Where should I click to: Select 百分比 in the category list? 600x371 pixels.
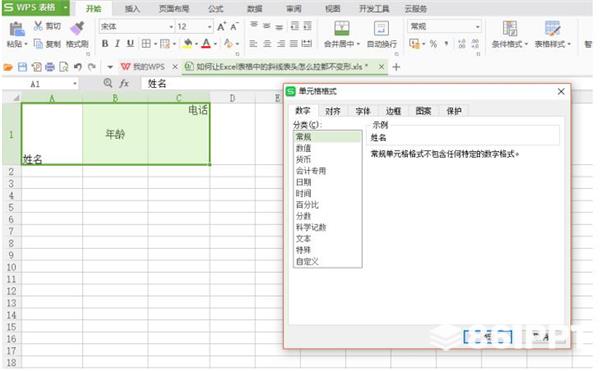coord(327,205)
